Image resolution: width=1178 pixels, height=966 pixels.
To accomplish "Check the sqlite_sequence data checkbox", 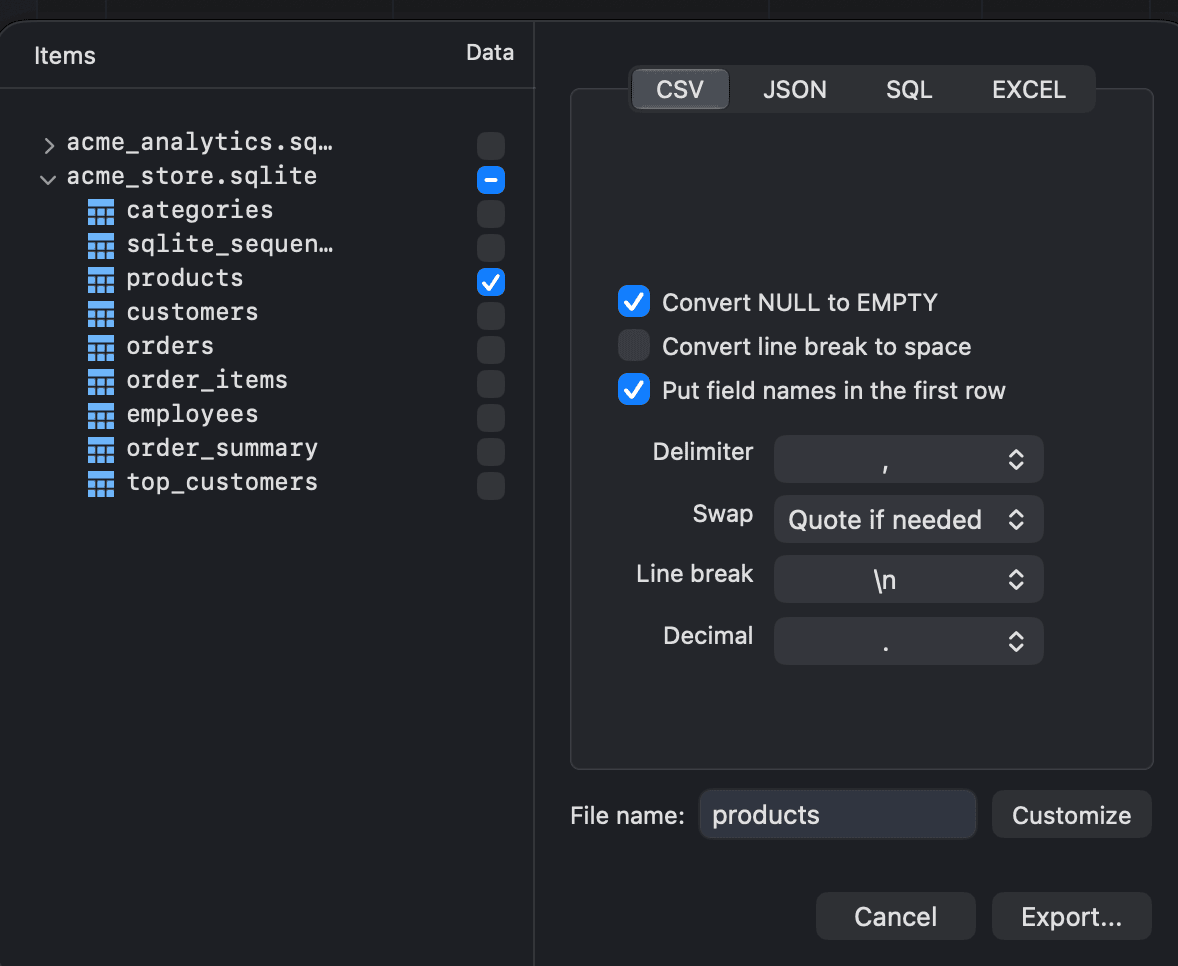I will pyautogui.click(x=491, y=248).
